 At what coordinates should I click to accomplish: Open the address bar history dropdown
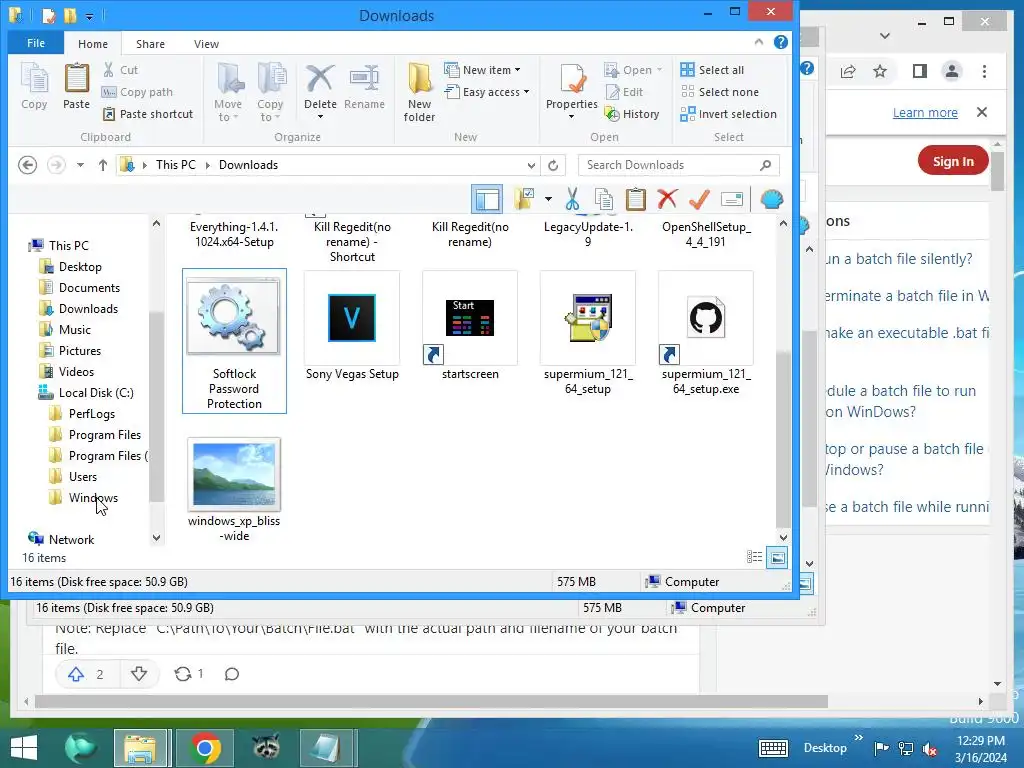click(x=531, y=165)
